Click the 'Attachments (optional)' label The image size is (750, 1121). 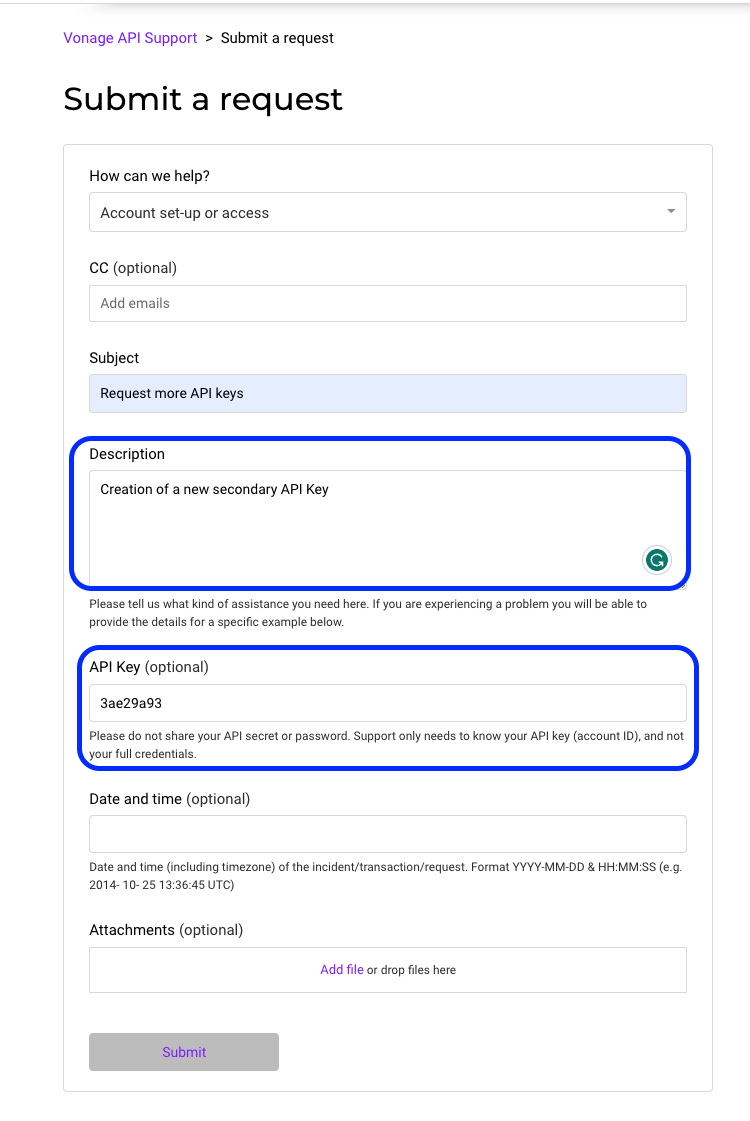pyautogui.click(x=166, y=930)
